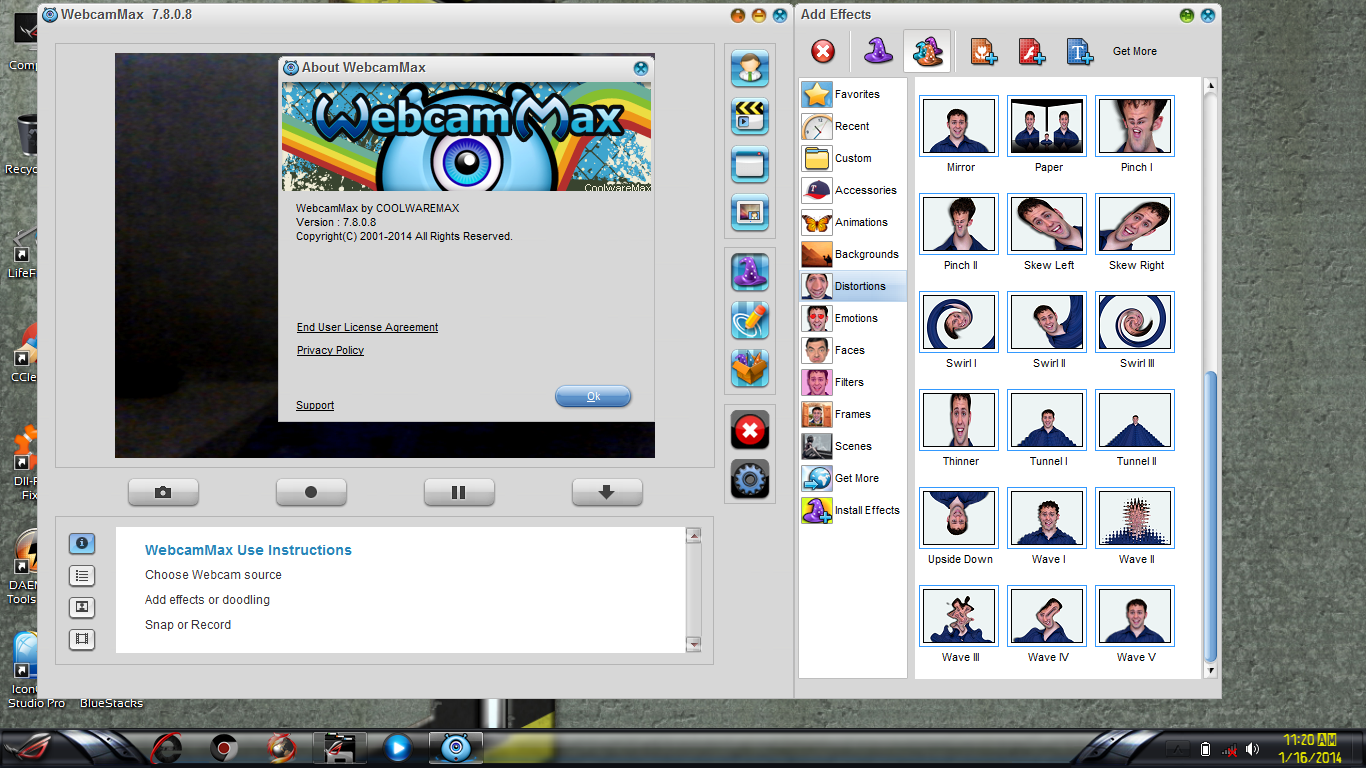Select the Scenes category
The image size is (1368, 770).
coord(853,446)
